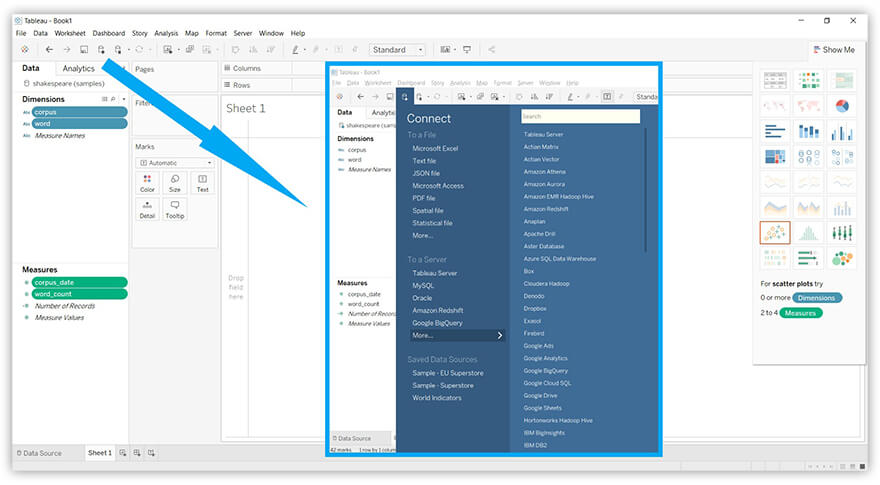Choose text table chart in Show Me
The image size is (880, 485).
(774, 80)
